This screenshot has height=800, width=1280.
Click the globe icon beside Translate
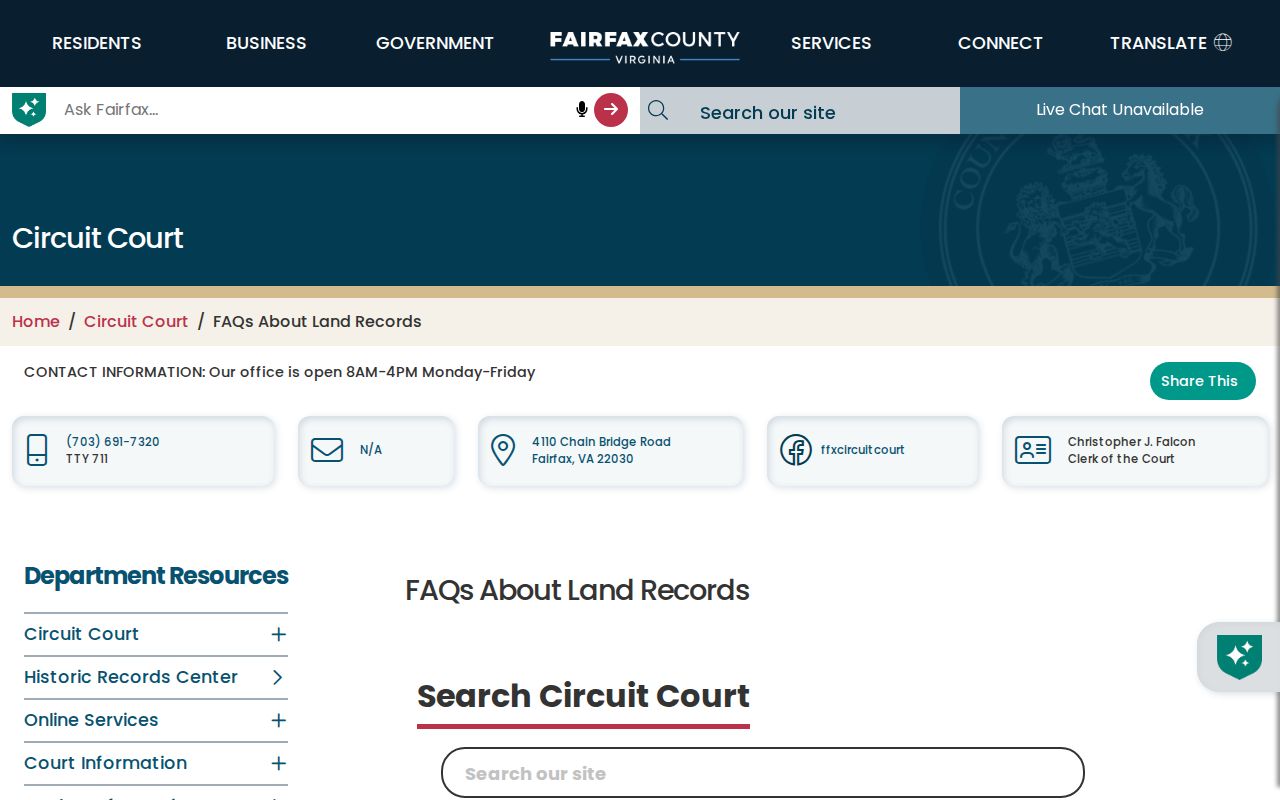pyautogui.click(x=1222, y=42)
